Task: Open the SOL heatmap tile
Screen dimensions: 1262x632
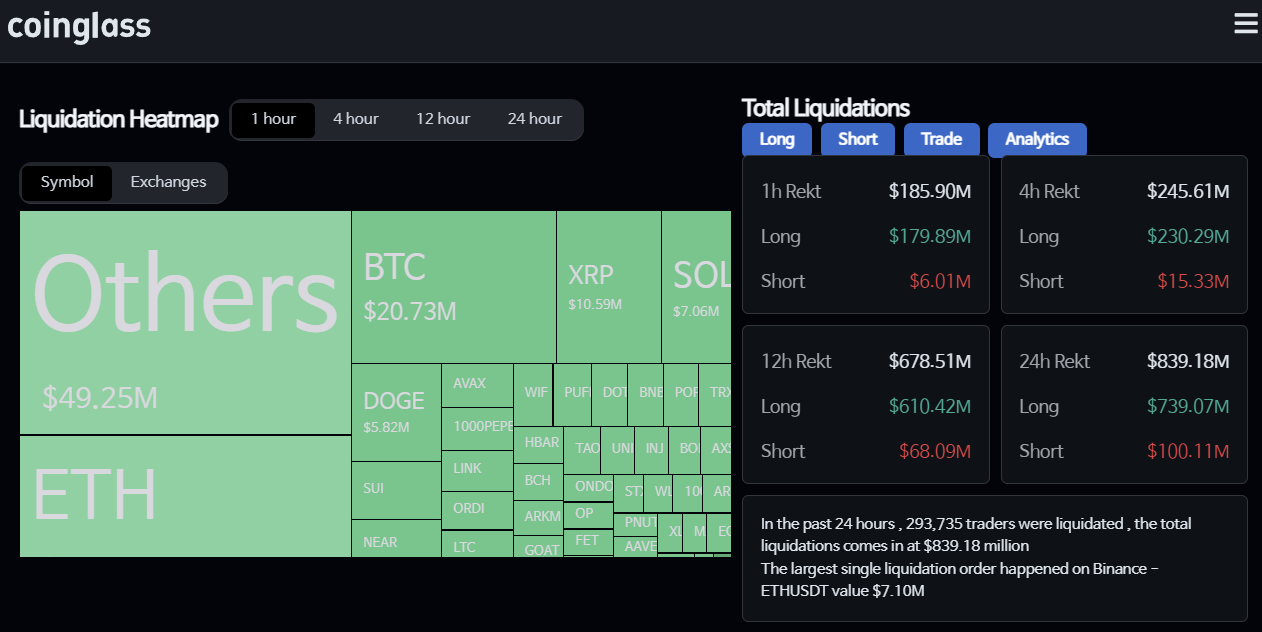Action: click(696, 287)
